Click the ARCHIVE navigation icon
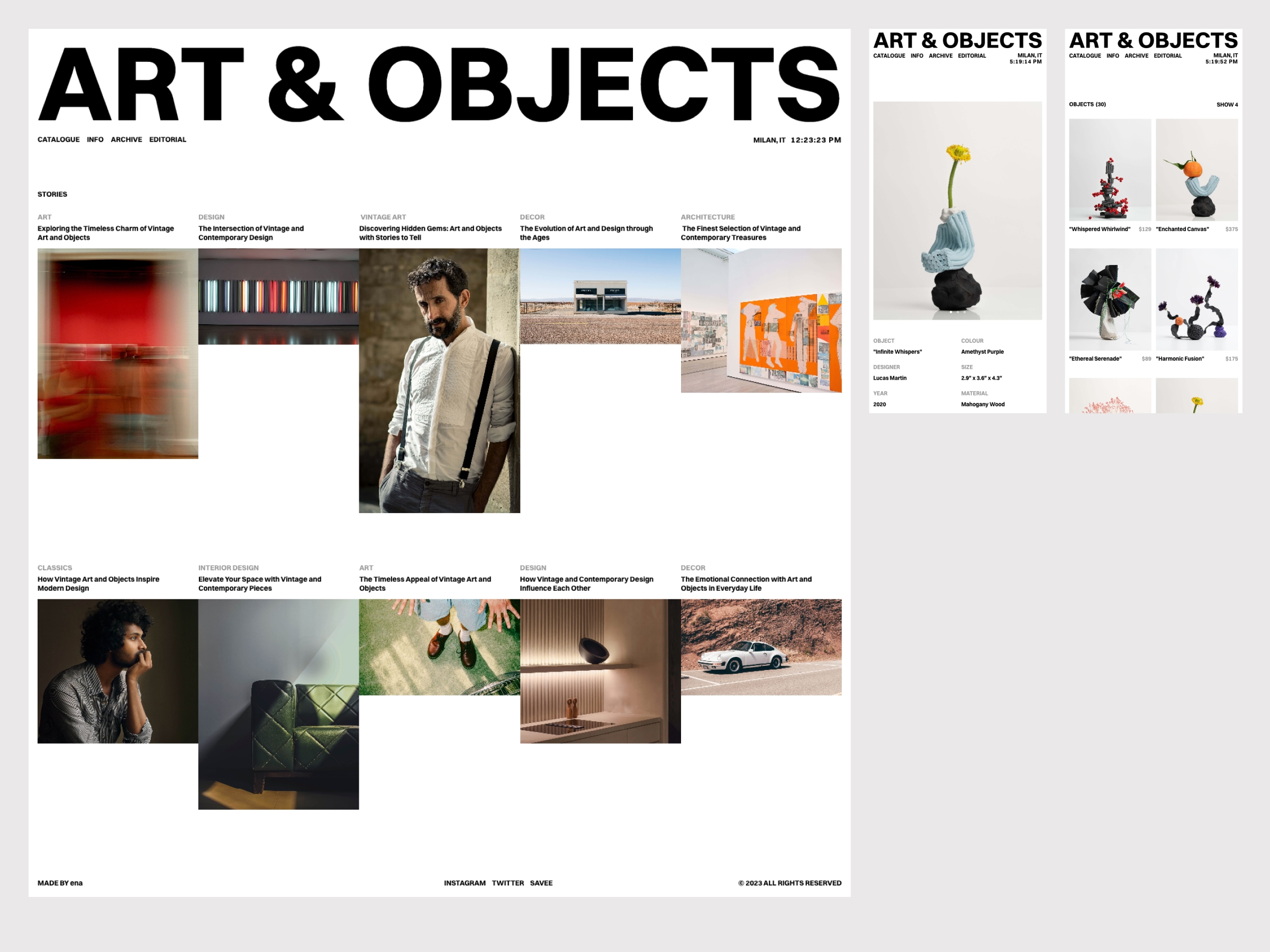The width and height of the screenshot is (1270, 952). [x=125, y=140]
